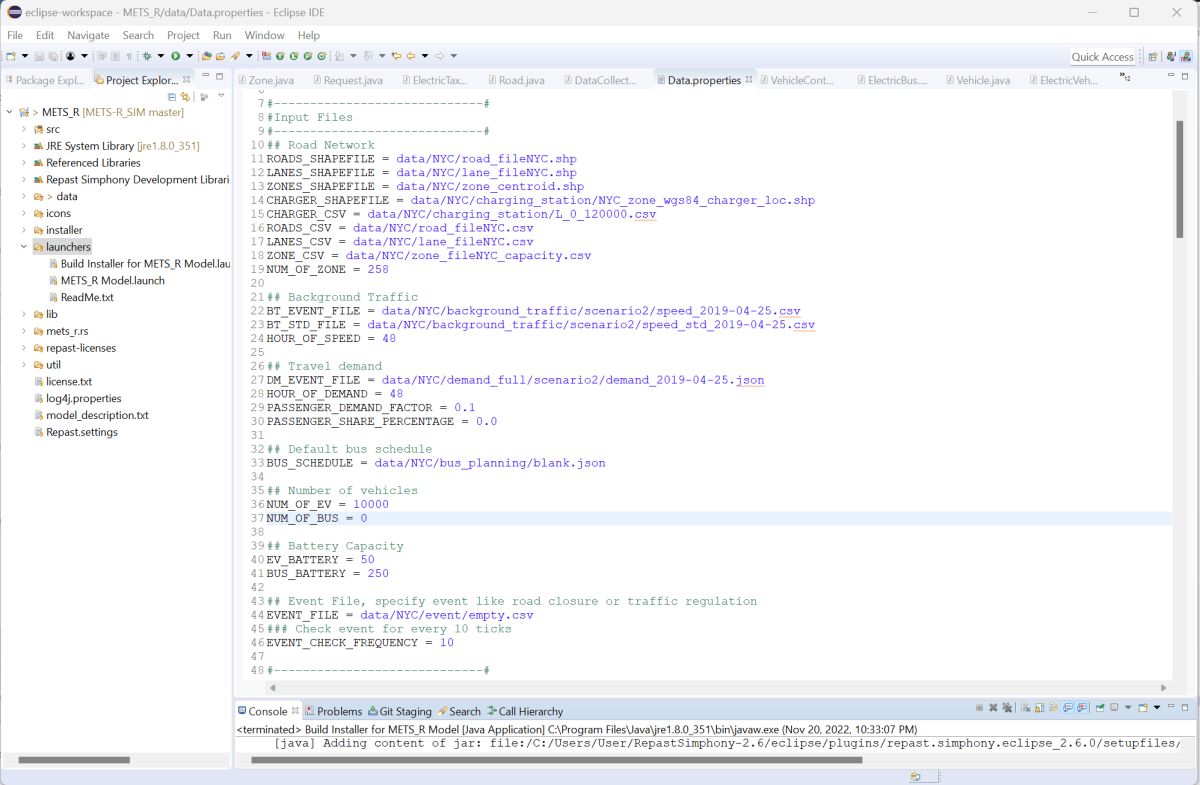Open the Project Explorer view menu arrow
The width and height of the screenshot is (1200, 785).
pyautogui.click(x=221, y=95)
